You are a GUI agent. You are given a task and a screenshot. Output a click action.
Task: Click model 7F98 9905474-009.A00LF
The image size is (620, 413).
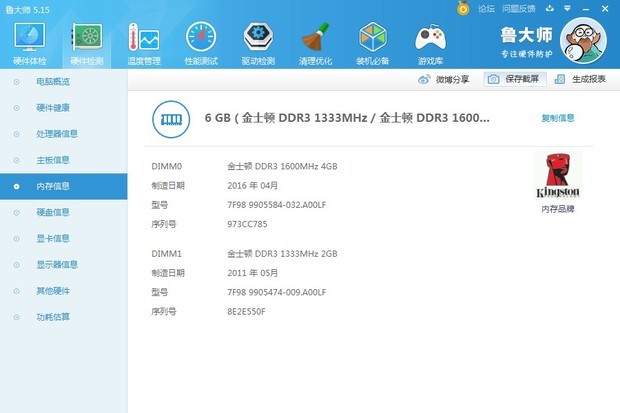click(276, 292)
